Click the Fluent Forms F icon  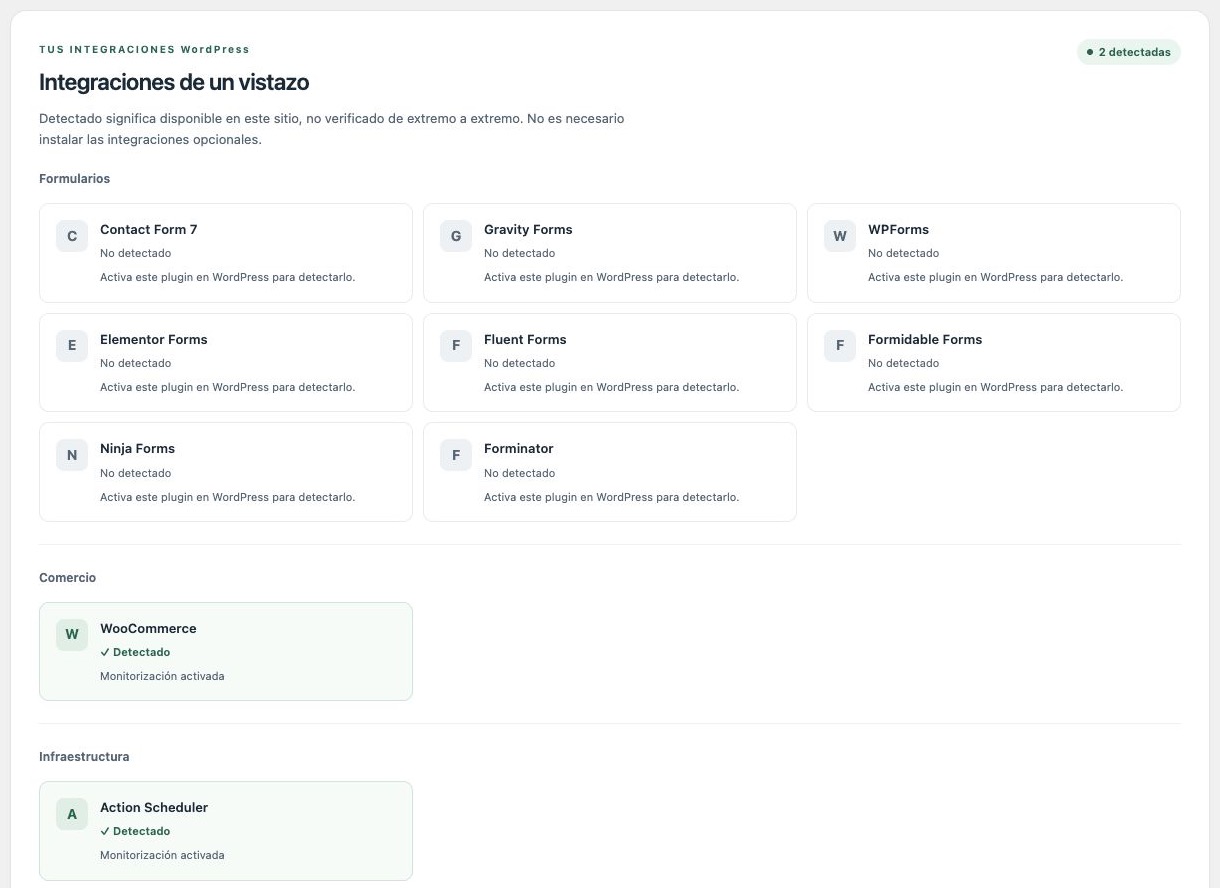coord(456,346)
